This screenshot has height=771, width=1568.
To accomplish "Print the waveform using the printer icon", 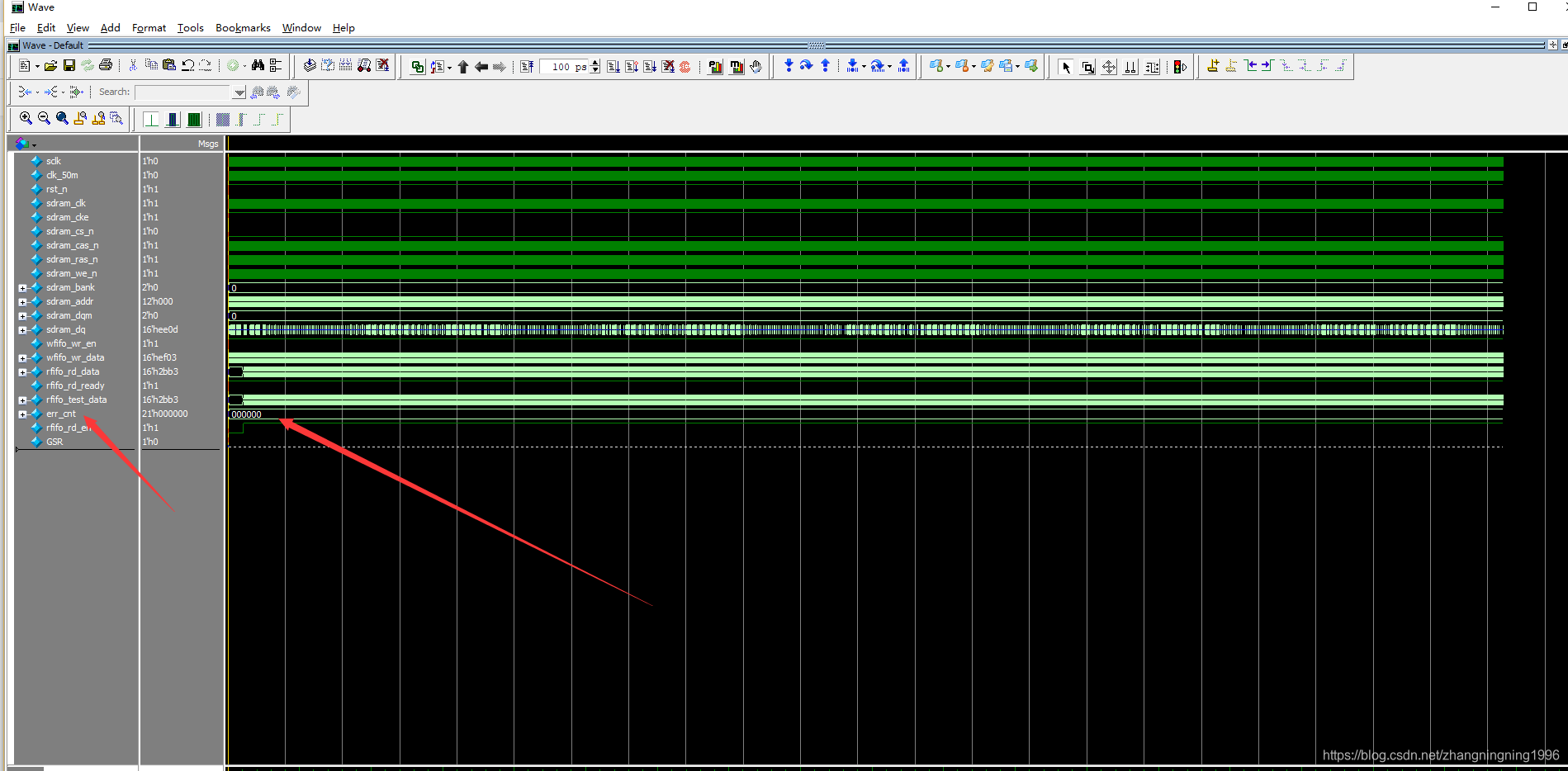I will click(x=106, y=65).
